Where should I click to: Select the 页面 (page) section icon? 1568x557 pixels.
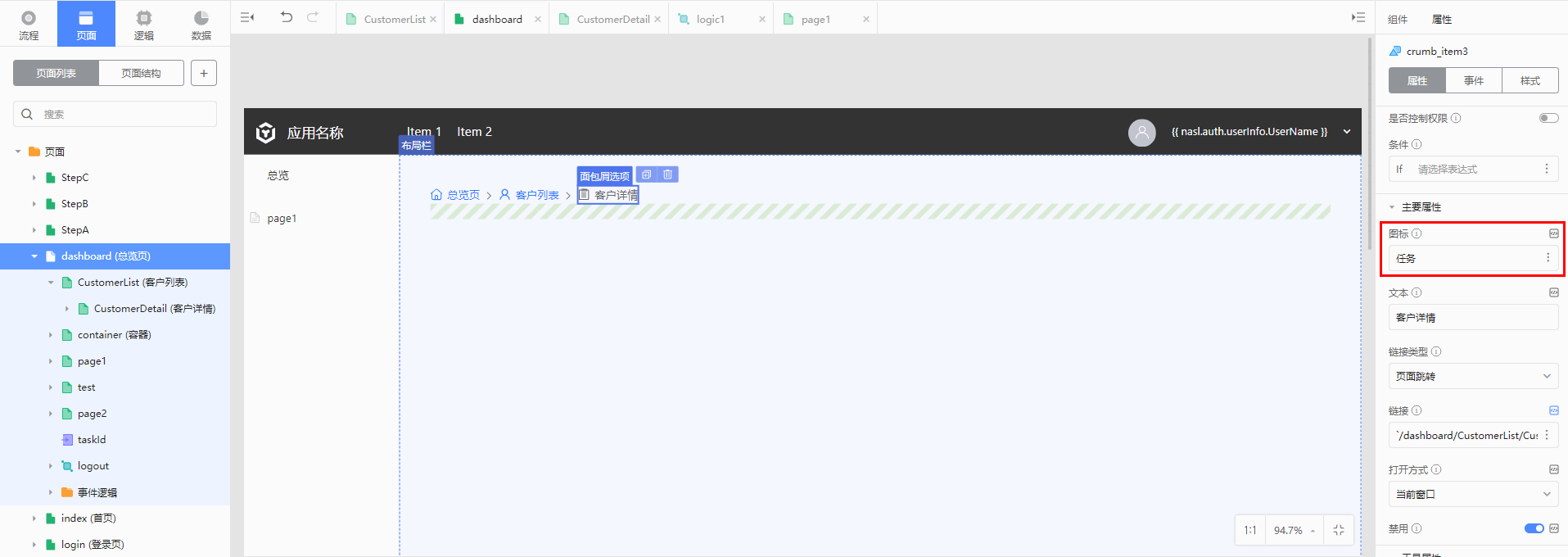click(x=86, y=25)
